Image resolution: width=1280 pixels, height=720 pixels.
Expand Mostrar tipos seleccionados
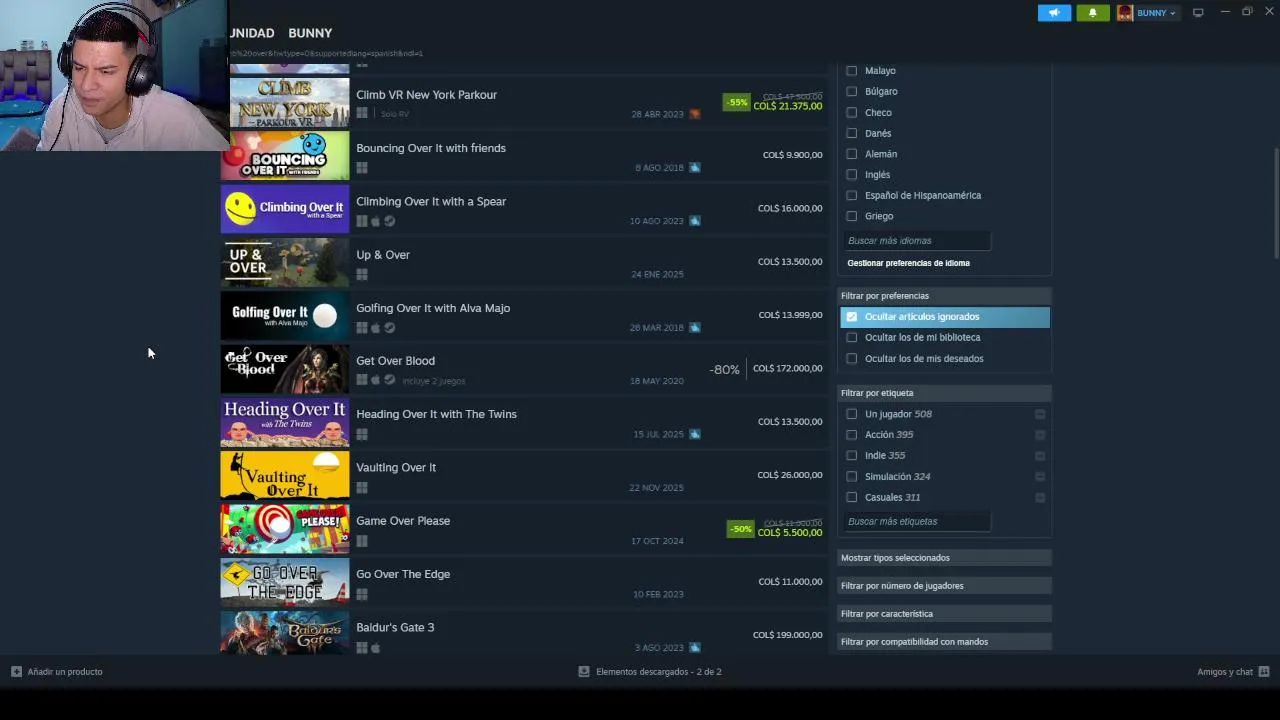(944, 558)
